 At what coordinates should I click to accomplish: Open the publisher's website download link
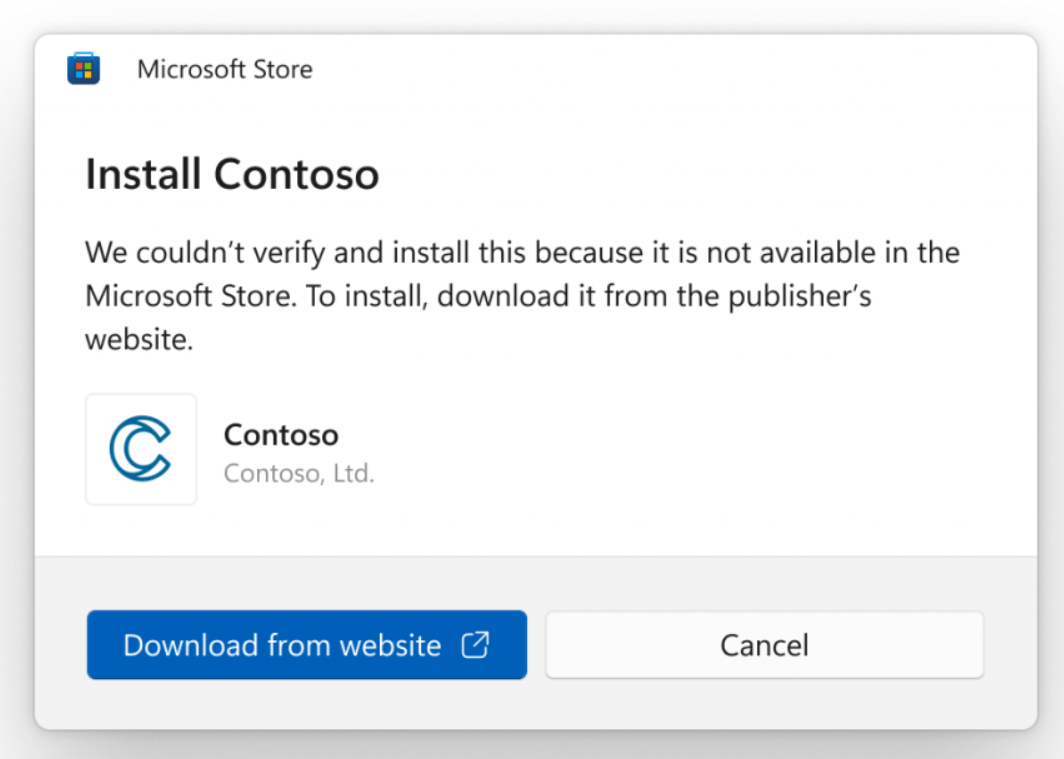coord(306,645)
